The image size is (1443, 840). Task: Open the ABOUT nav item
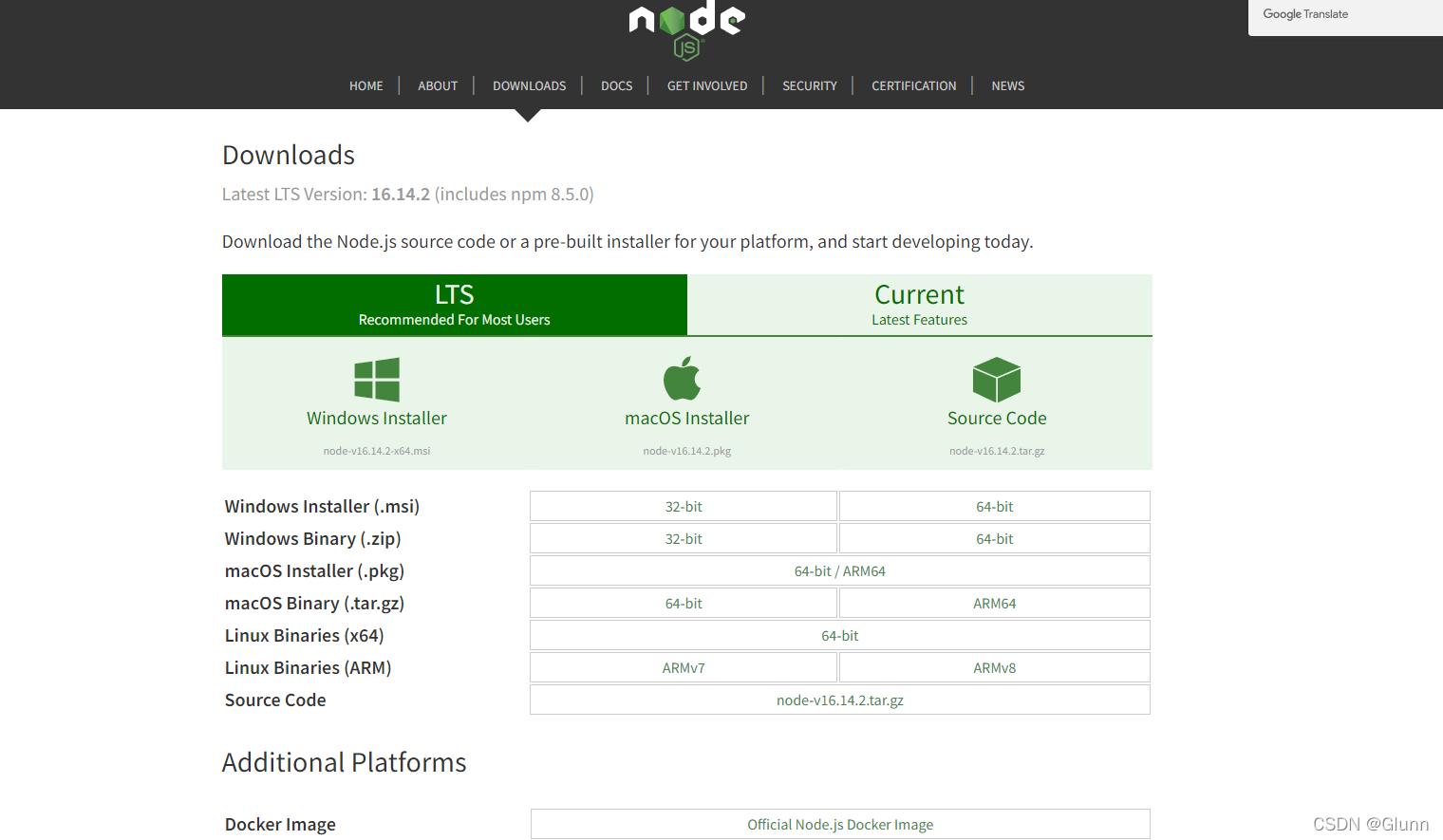[x=438, y=85]
